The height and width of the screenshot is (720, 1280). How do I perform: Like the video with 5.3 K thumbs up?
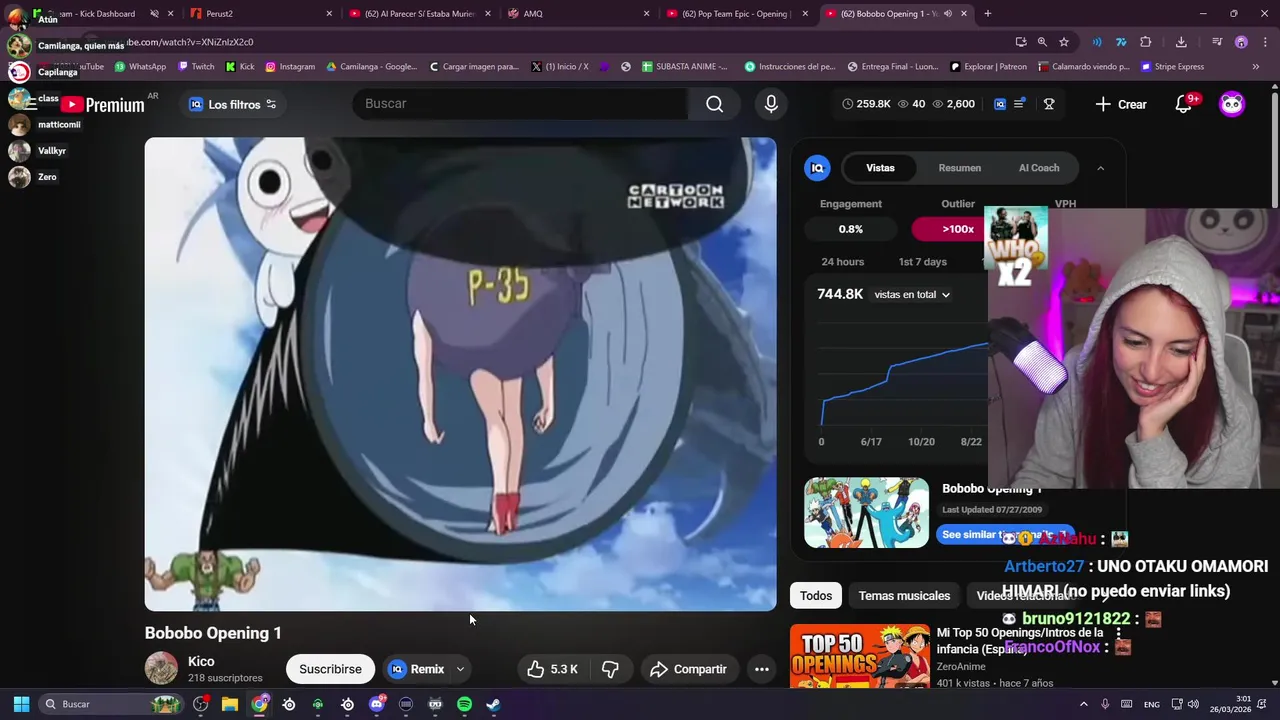(552, 669)
